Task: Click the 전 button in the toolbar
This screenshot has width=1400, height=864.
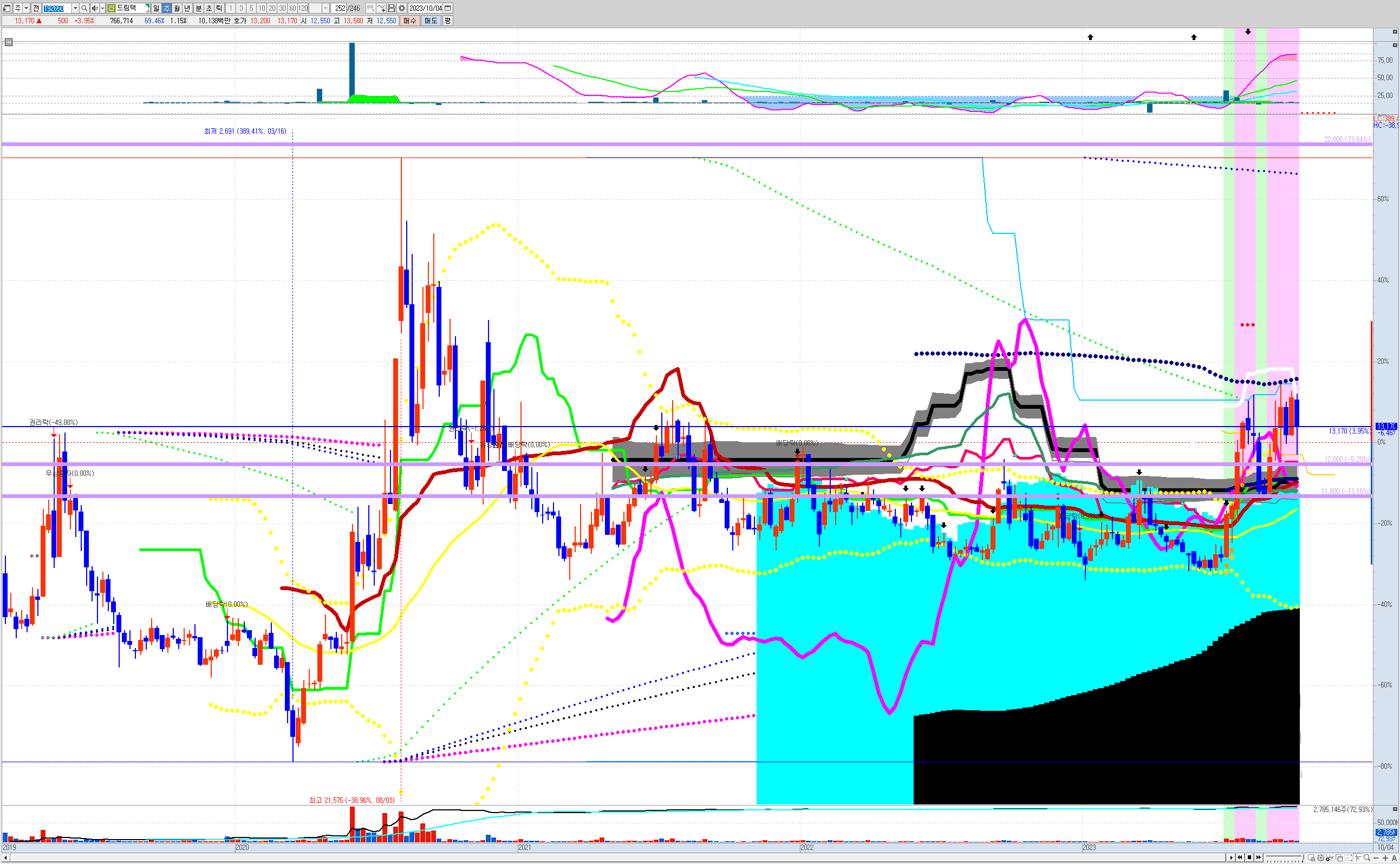Action: coord(36,8)
